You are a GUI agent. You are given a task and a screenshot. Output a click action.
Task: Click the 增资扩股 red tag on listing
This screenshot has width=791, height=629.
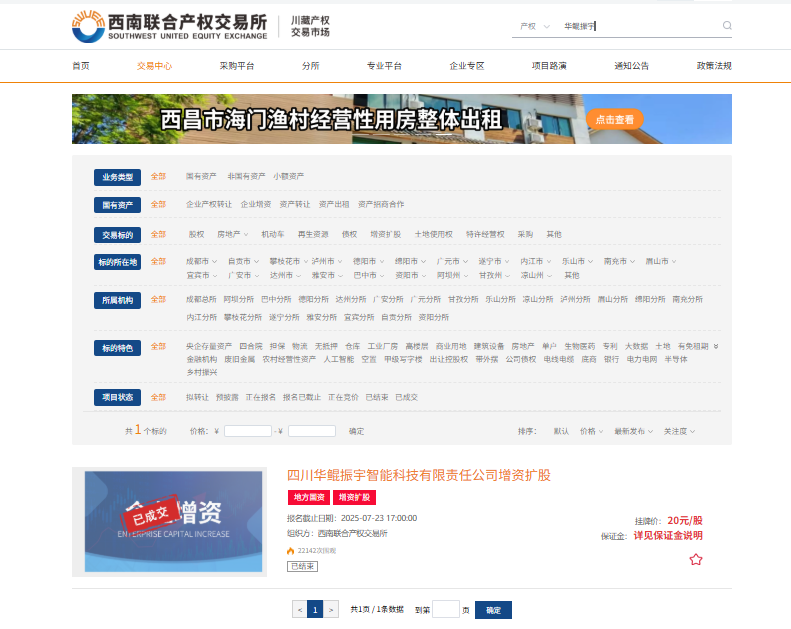click(354, 497)
